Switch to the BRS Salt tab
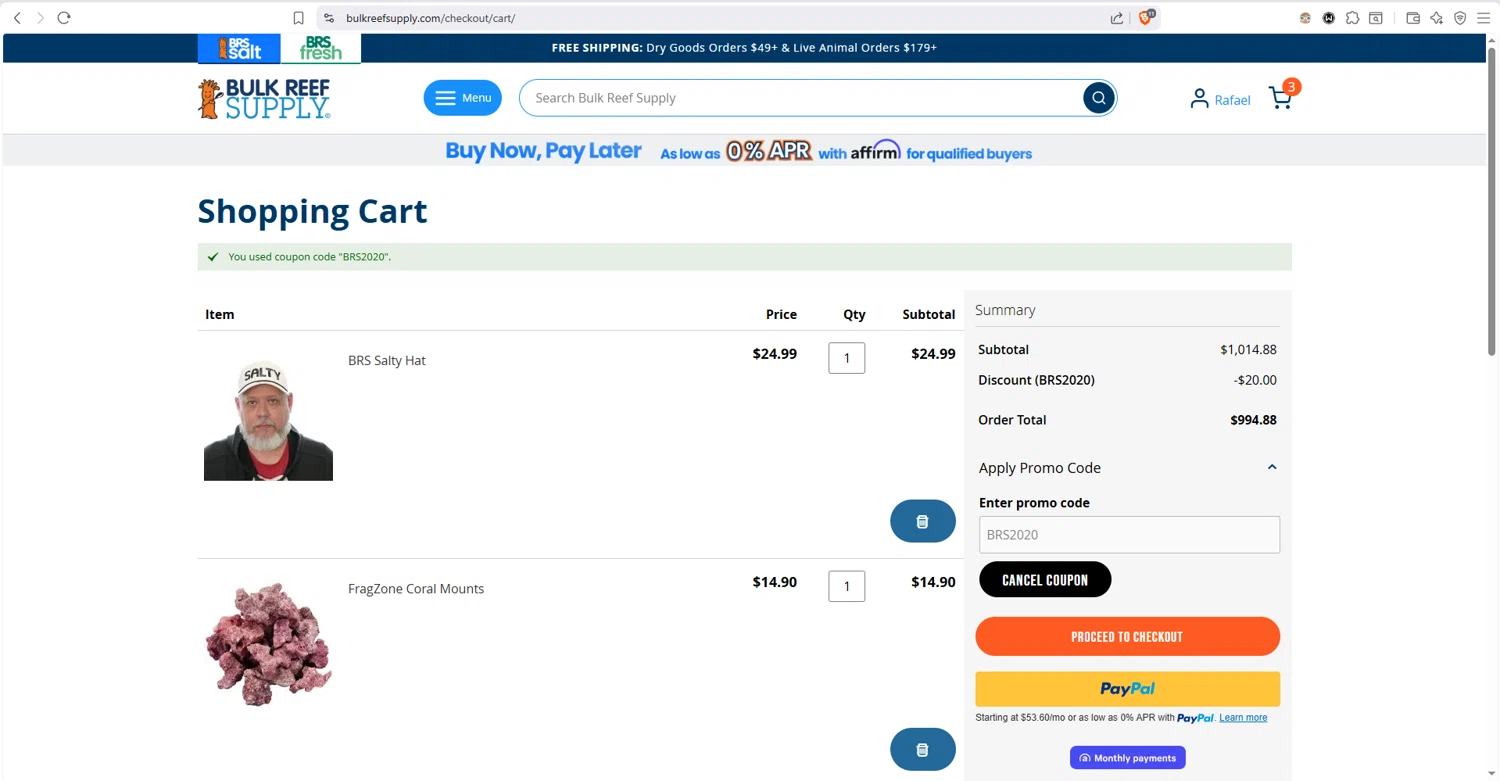The height and width of the screenshot is (781, 1500). point(239,48)
